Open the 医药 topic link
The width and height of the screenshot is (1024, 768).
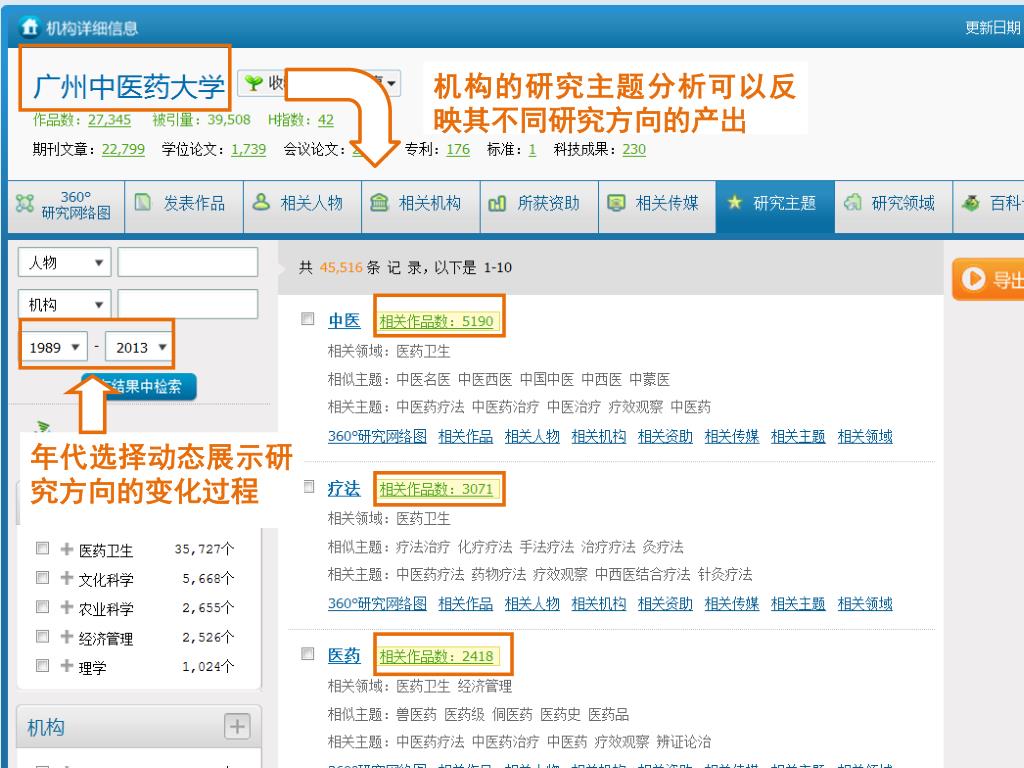pos(344,656)
